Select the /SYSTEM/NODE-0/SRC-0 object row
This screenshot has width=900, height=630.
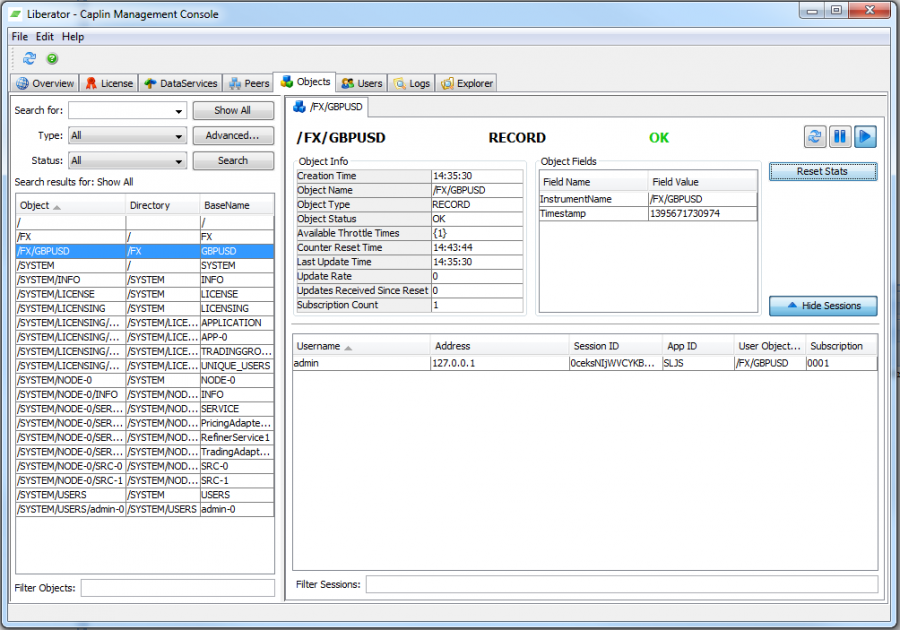[x=145, y=466]
